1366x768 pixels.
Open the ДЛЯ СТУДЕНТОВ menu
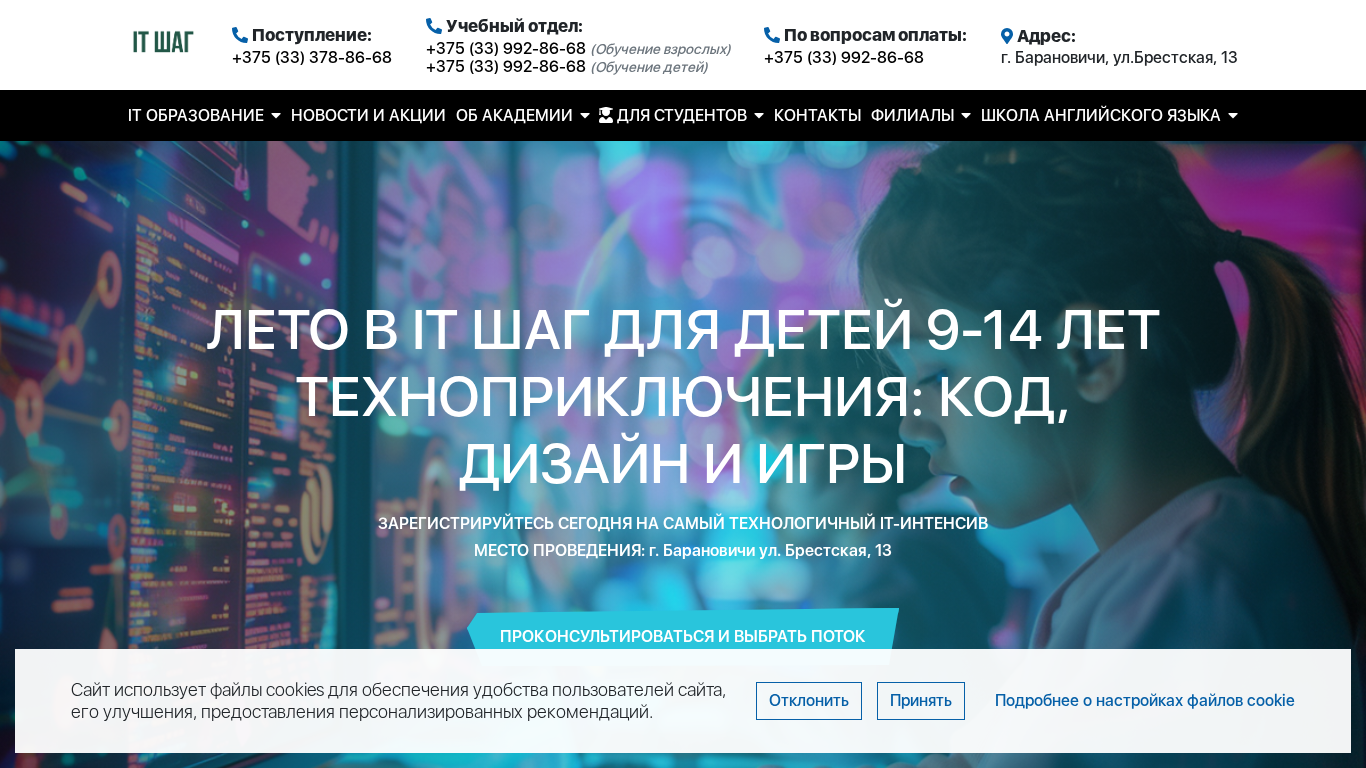682,115
